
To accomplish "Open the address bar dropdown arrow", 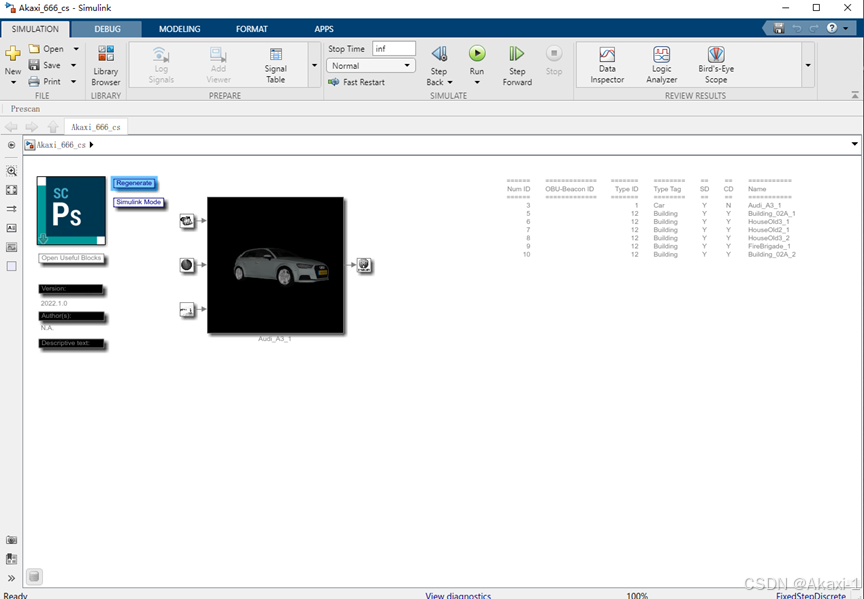I will (855, 144).
